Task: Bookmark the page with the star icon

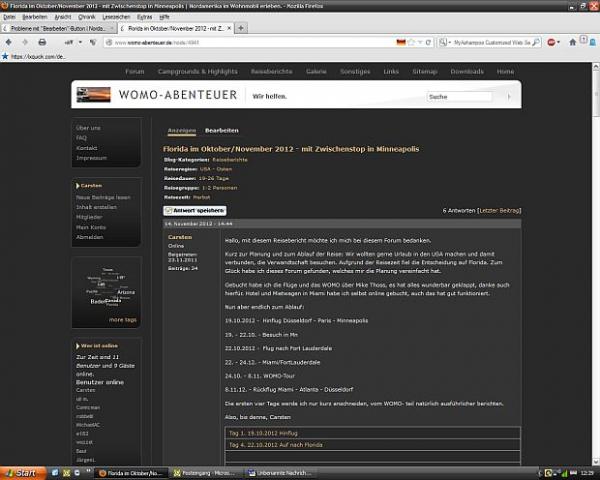Action: click(411, 42)
